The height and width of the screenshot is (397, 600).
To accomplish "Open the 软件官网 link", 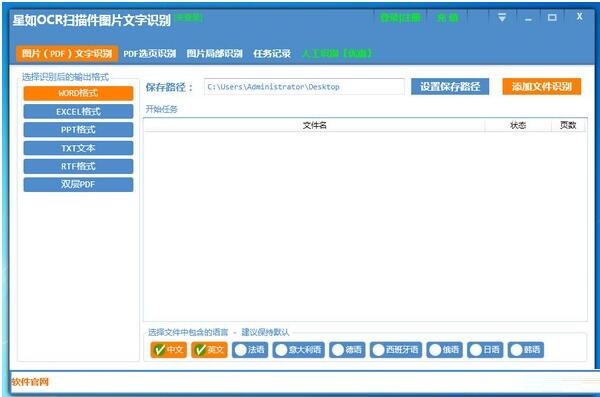I will click(30, 382).
